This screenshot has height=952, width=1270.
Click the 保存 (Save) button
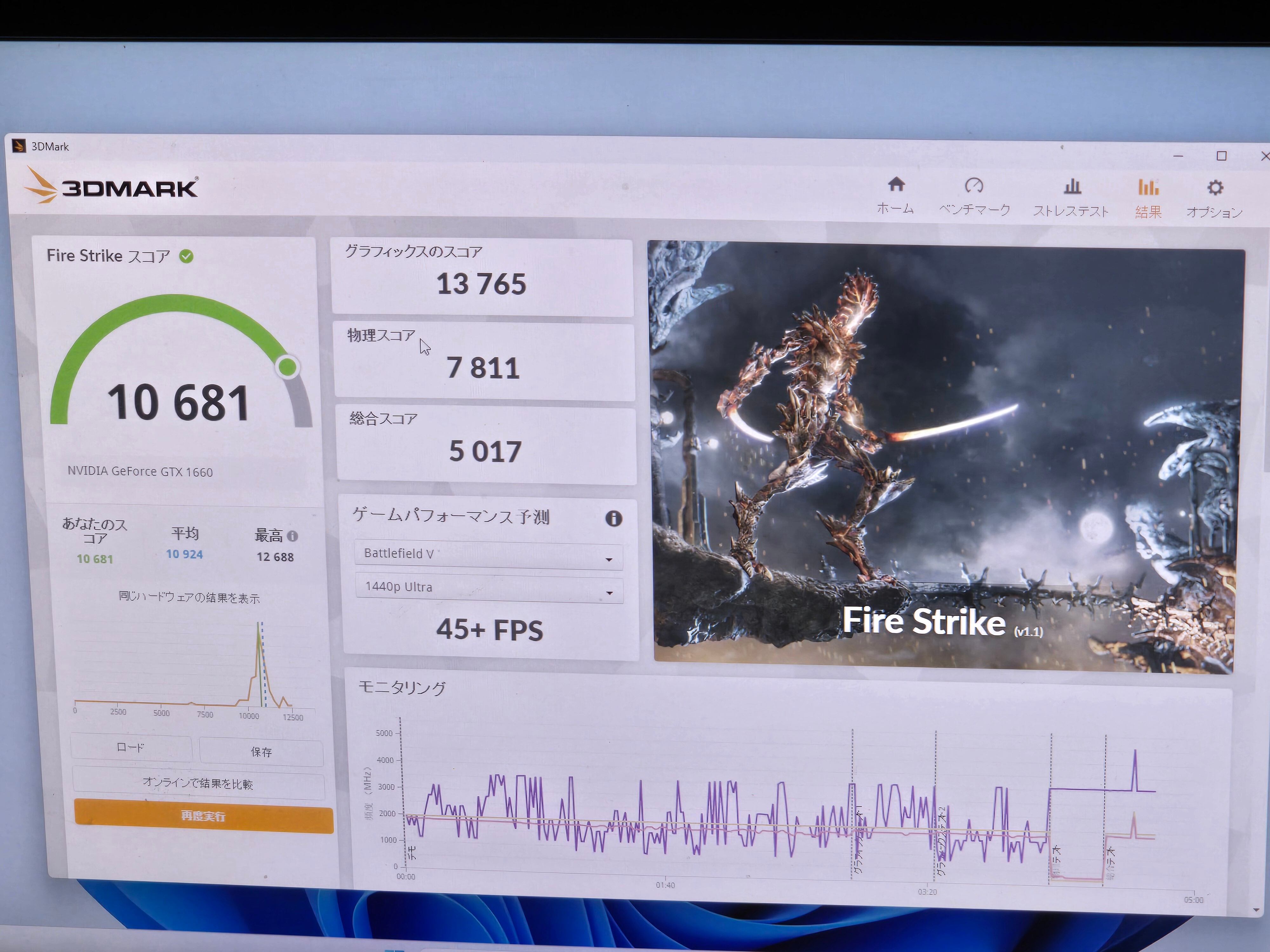click(x=261, y=752)
